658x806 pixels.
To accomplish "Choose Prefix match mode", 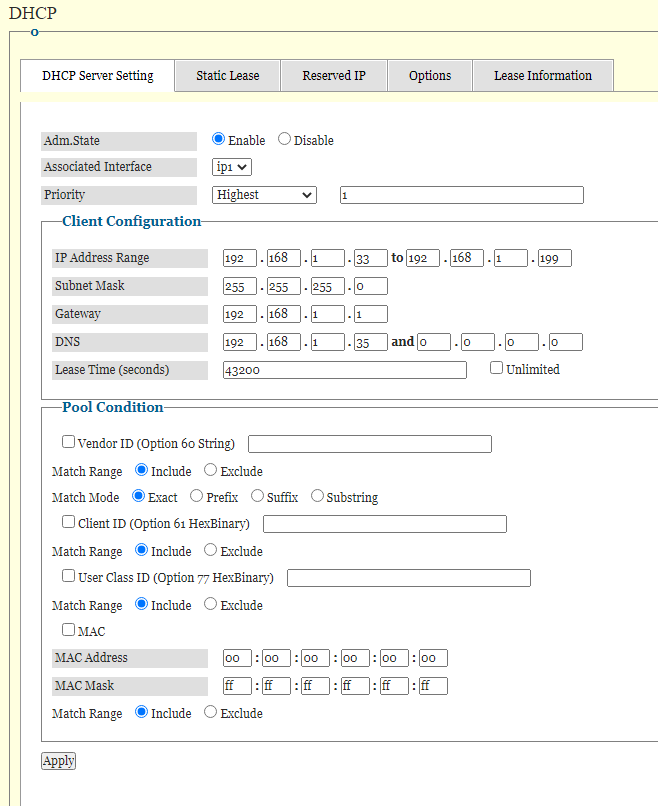I will [196, 496].
